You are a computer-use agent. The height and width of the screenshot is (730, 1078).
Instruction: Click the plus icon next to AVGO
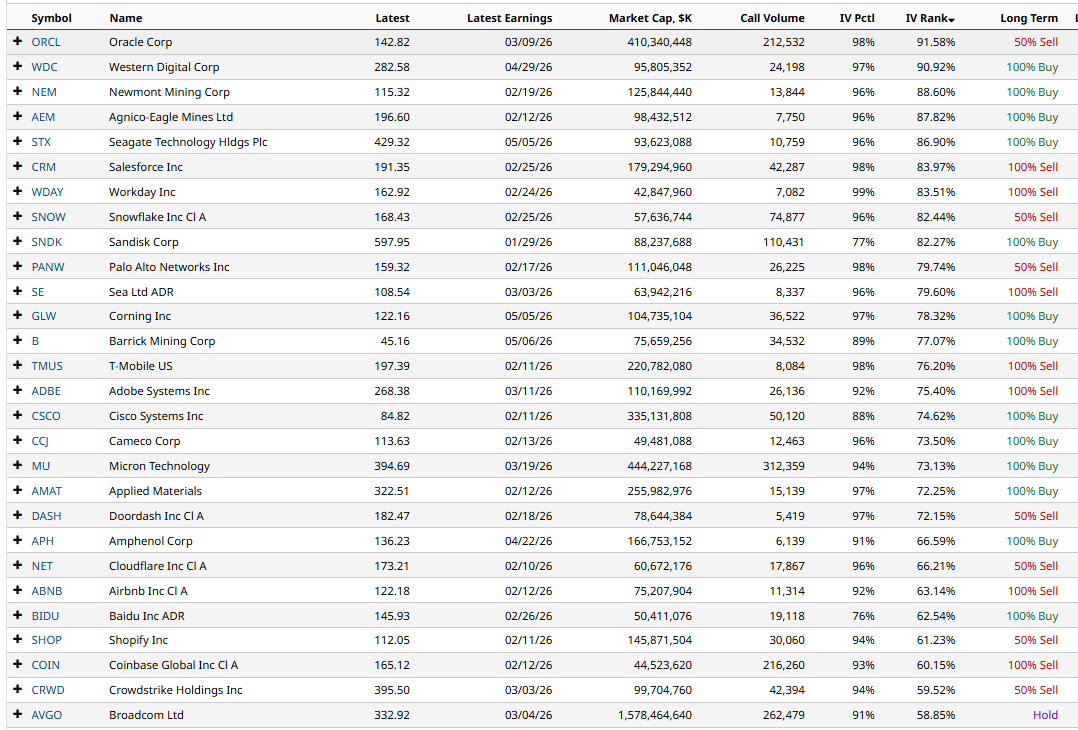coord(17,715)
